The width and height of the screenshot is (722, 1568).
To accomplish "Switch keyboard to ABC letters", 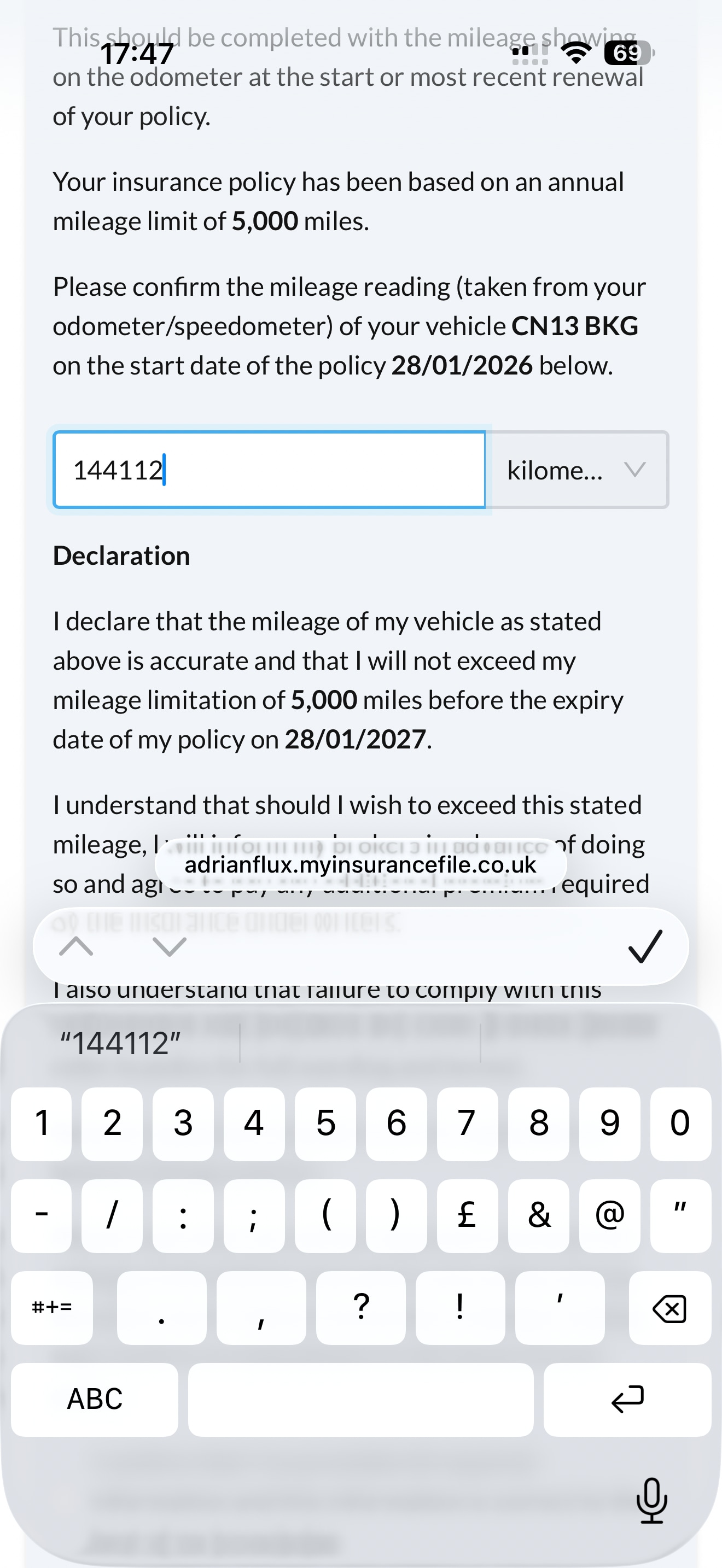I will point(95,1400).
